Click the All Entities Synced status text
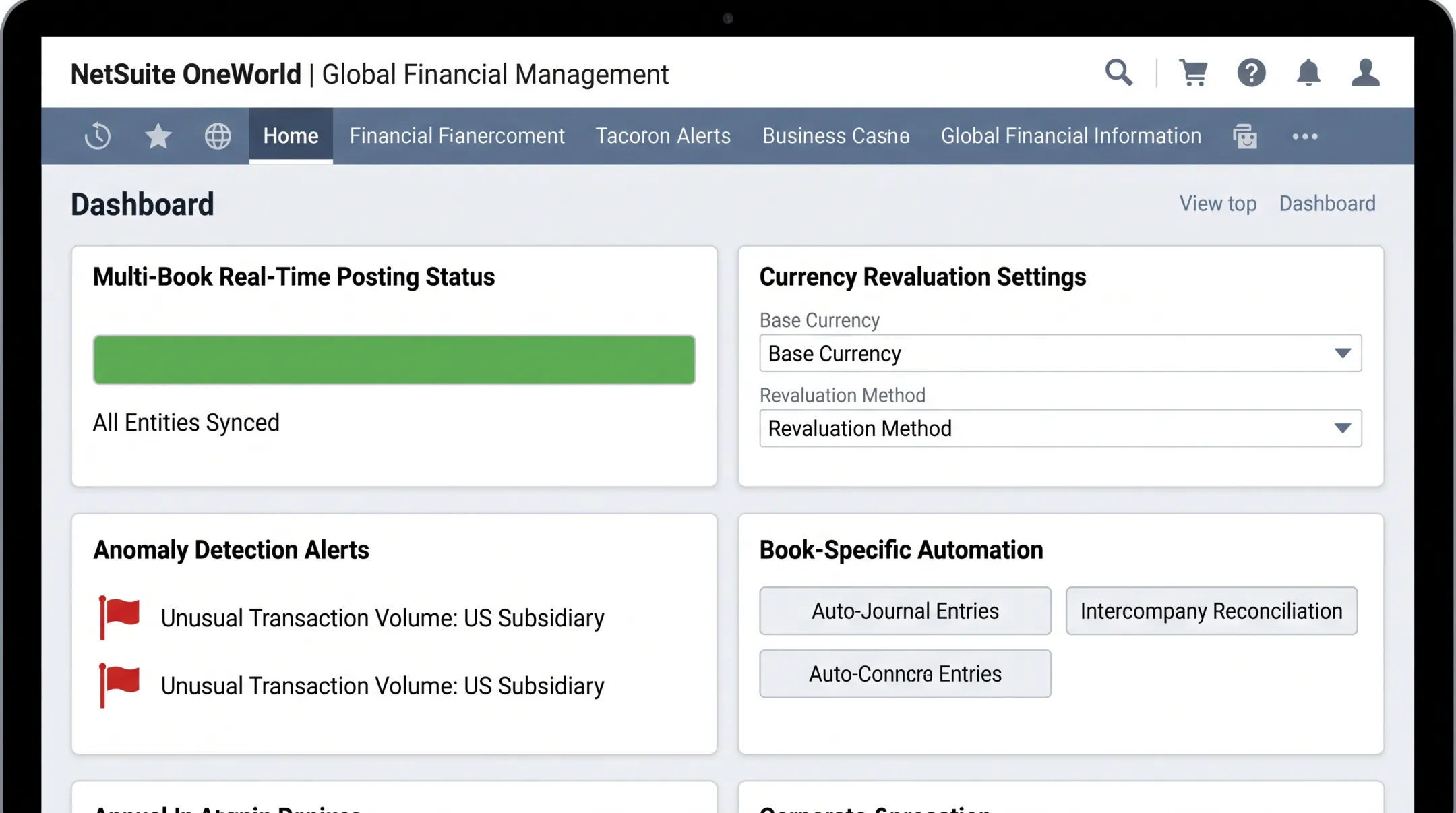 coord(186,423)
